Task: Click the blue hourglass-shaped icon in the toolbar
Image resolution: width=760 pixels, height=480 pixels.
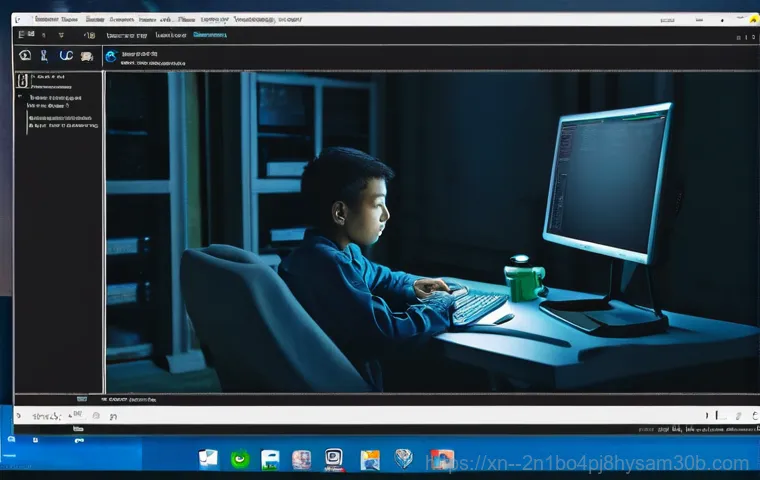Action: (44, 56)
